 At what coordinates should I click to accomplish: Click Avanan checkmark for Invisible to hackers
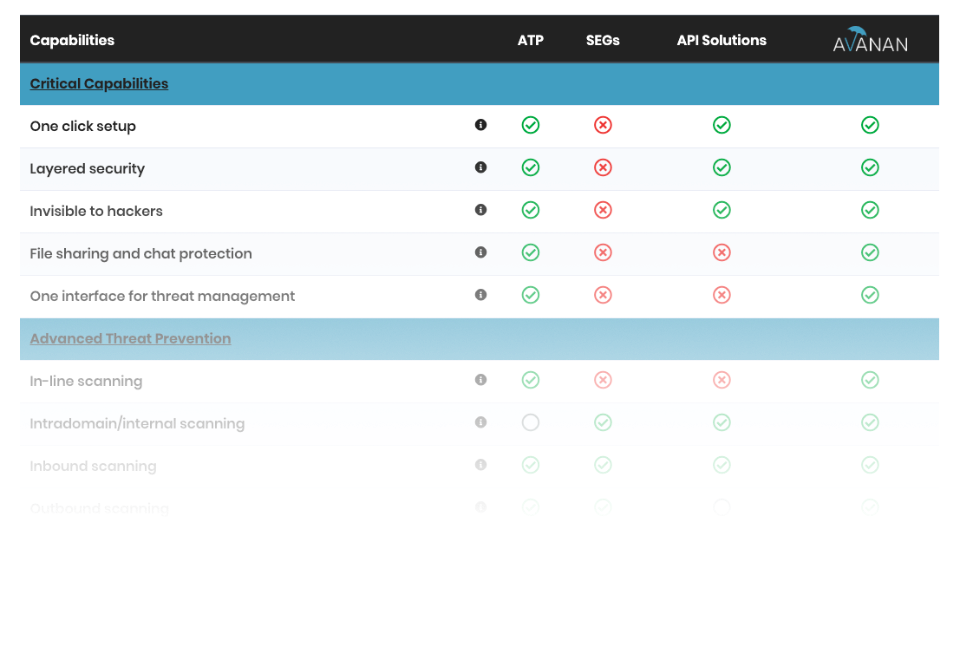[x=870, y=210]
